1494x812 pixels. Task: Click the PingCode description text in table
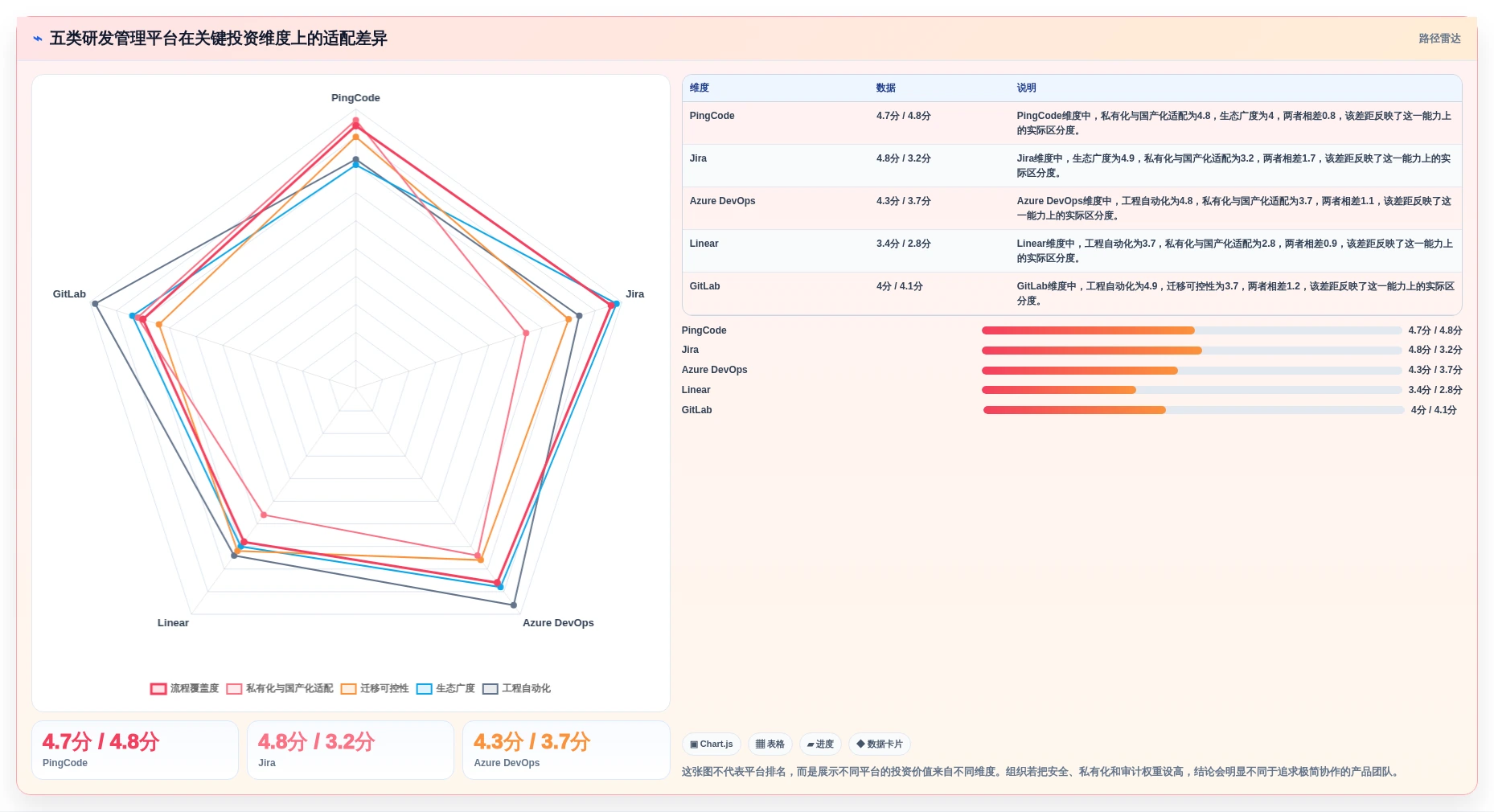[1234, 123]
